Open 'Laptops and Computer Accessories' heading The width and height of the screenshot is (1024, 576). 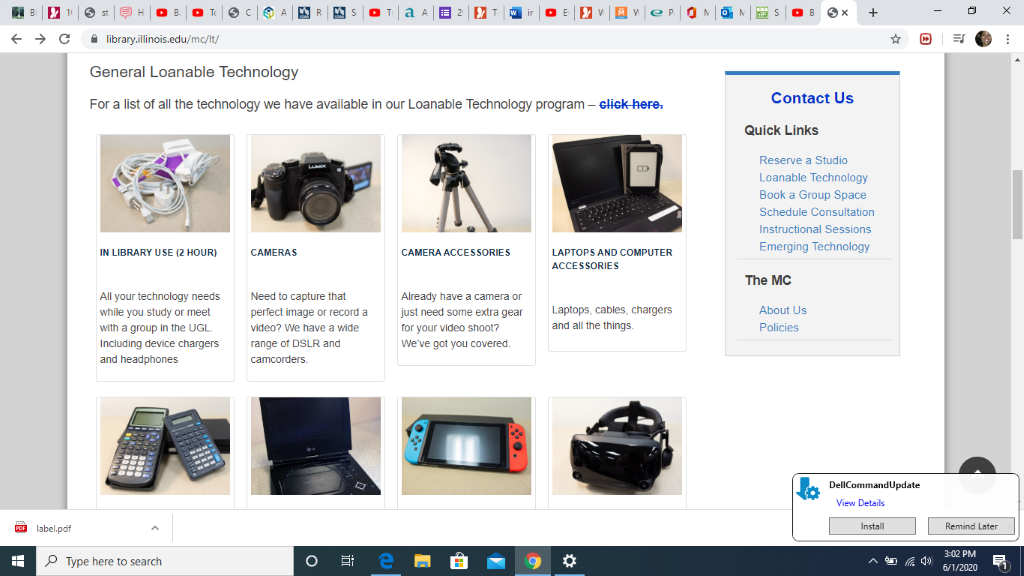[612, 259]
